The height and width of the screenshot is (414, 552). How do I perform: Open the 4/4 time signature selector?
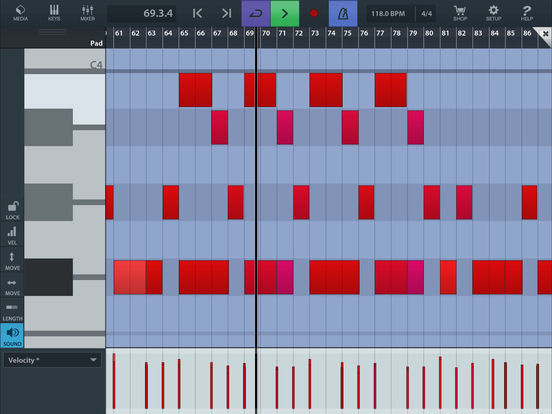426,13
